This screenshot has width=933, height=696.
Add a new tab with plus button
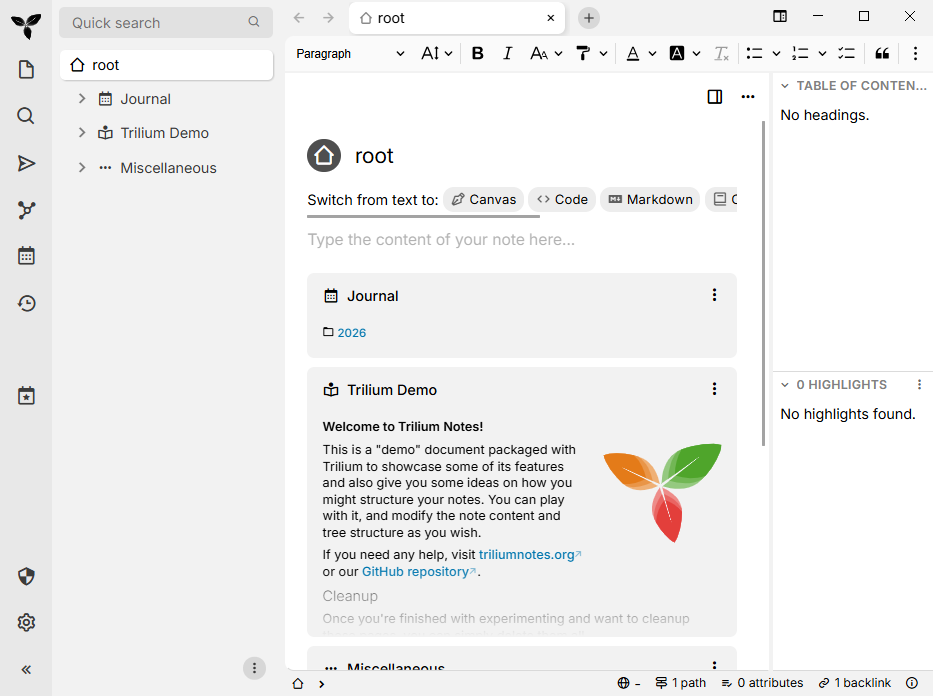point(588,18)
